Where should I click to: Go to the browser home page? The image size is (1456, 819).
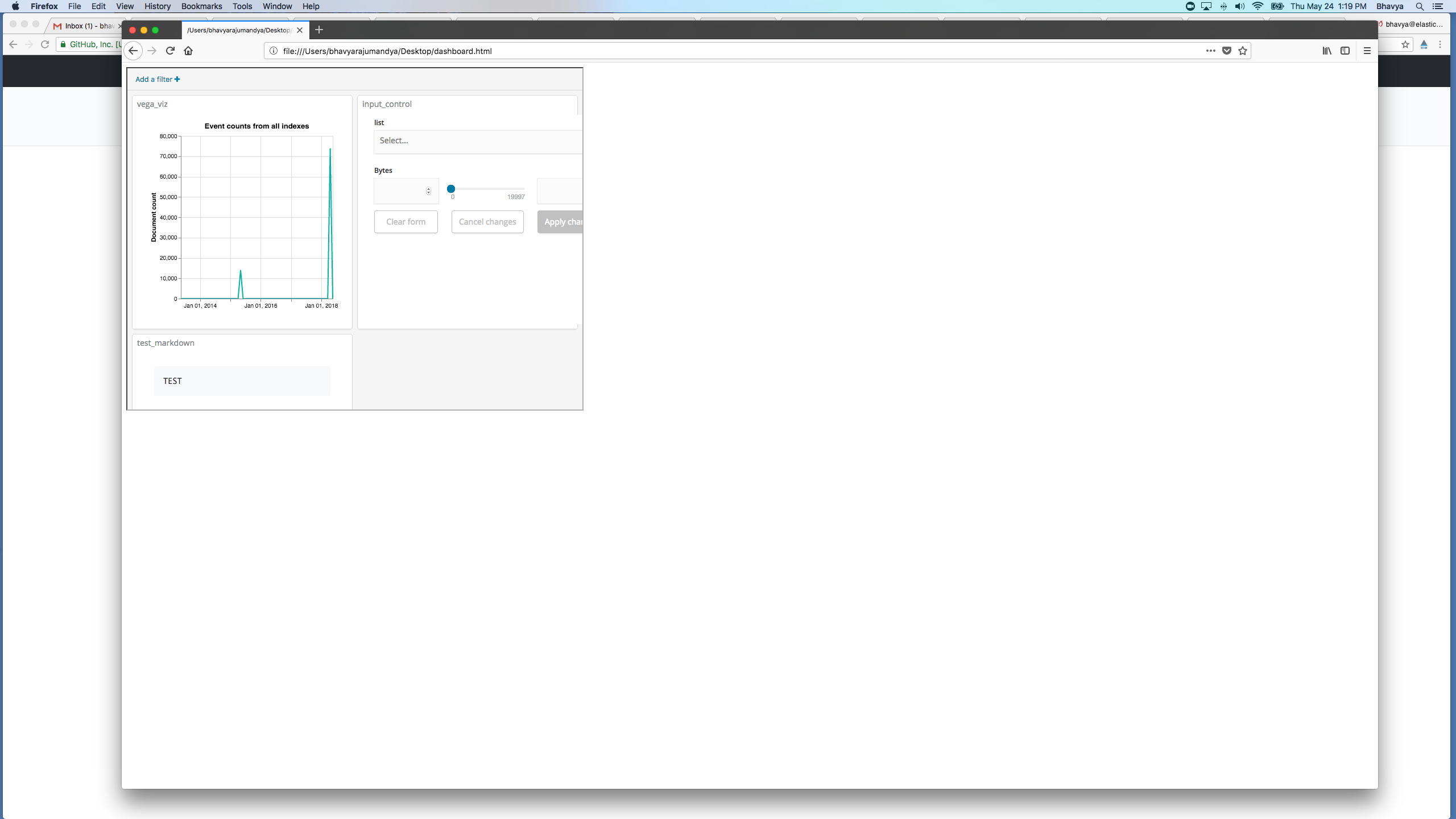[189, 51]
